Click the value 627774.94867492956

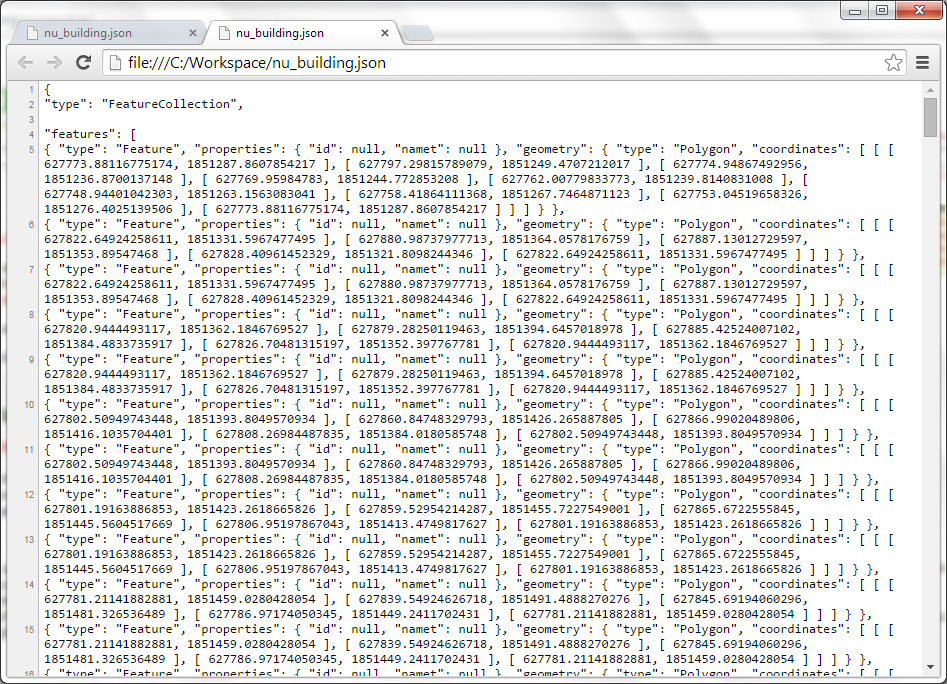click(737, 164)
